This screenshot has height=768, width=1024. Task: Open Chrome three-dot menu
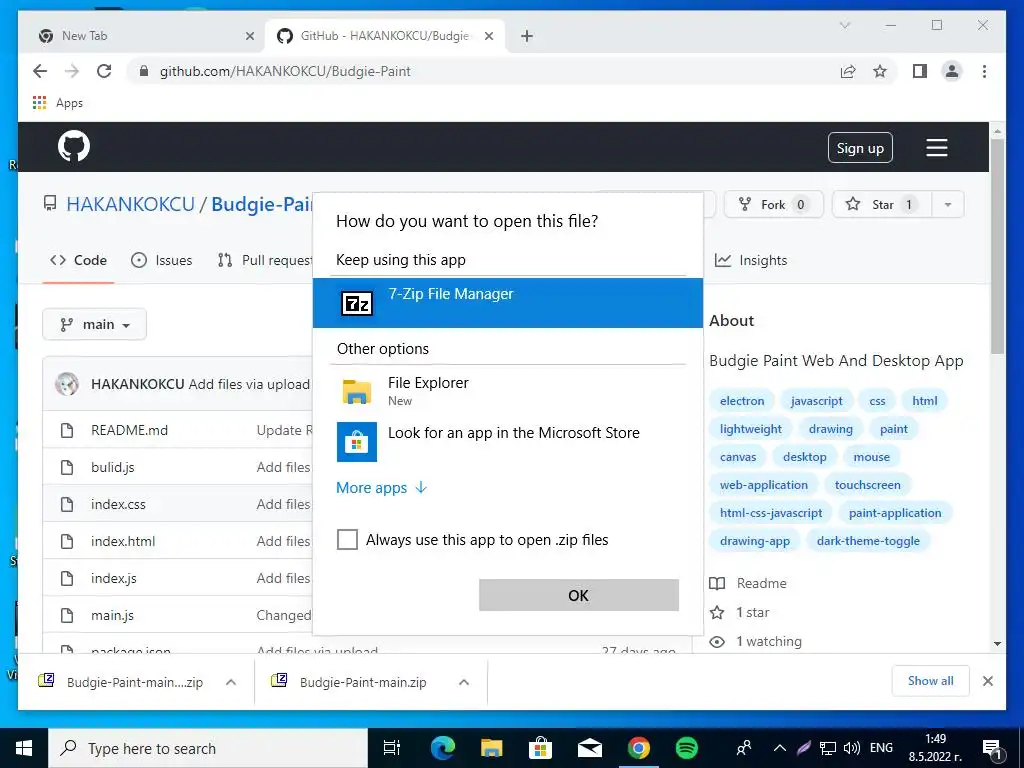click(984, 71)
